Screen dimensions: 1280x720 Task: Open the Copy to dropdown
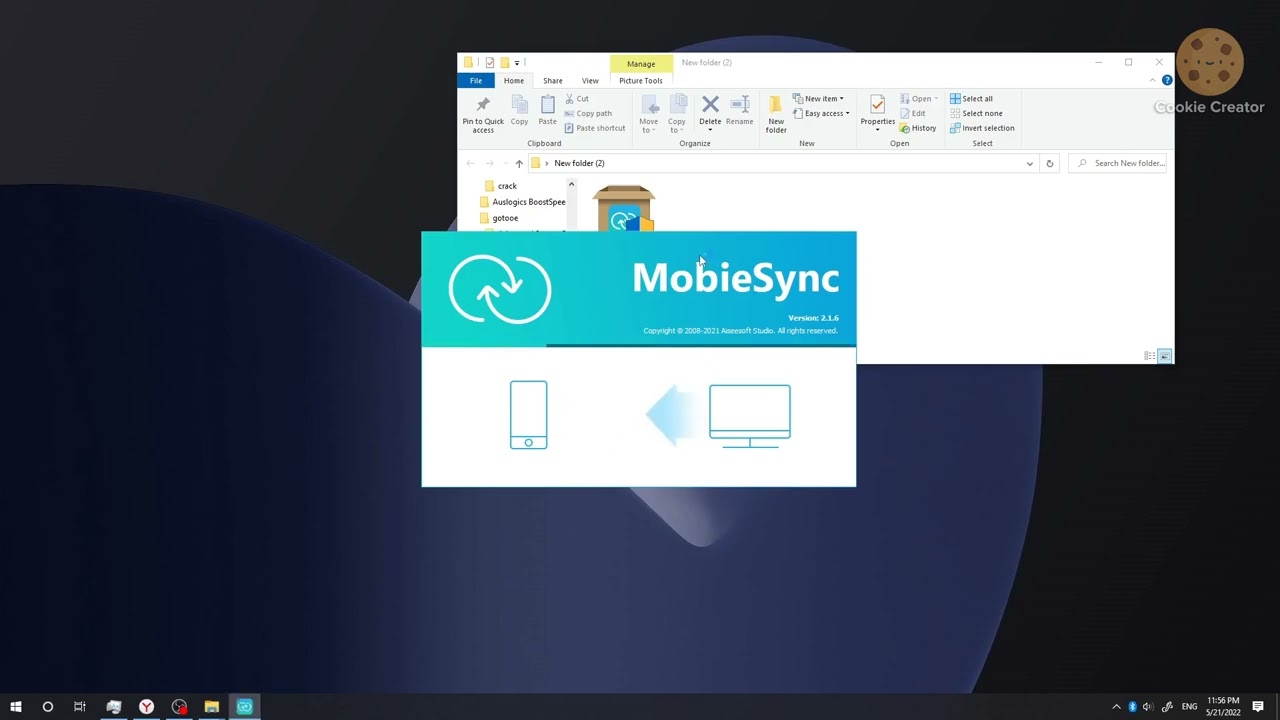coord(677,115)
